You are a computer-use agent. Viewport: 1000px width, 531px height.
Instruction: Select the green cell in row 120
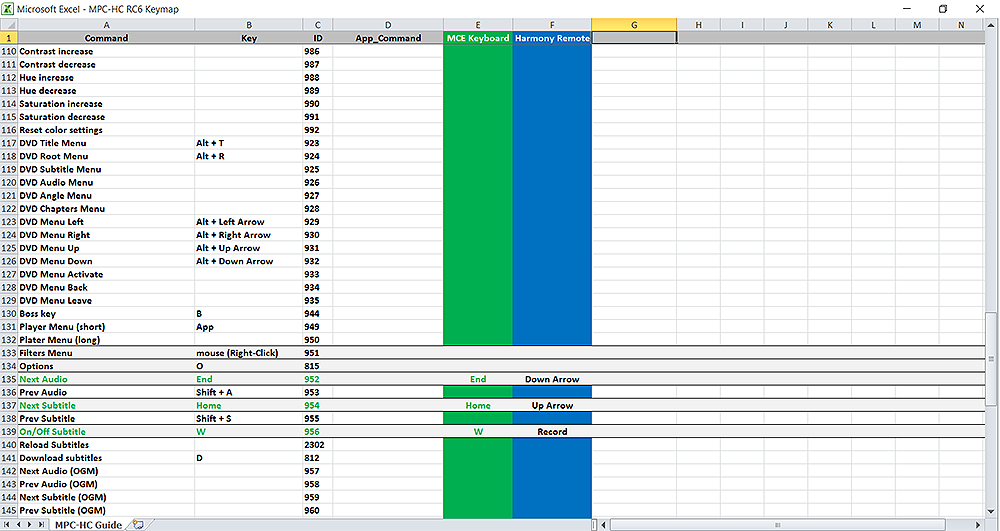pyautogui.click(x=478, y=182)
